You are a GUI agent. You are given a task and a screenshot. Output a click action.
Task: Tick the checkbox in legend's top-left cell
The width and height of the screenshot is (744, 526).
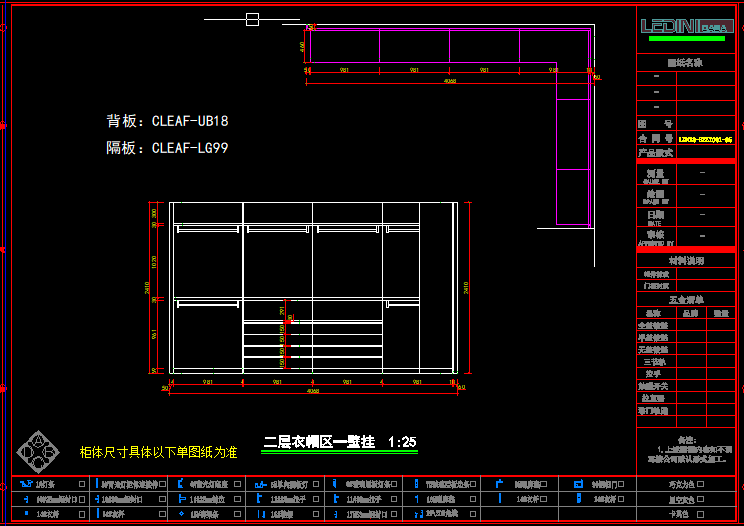[81, 484]
